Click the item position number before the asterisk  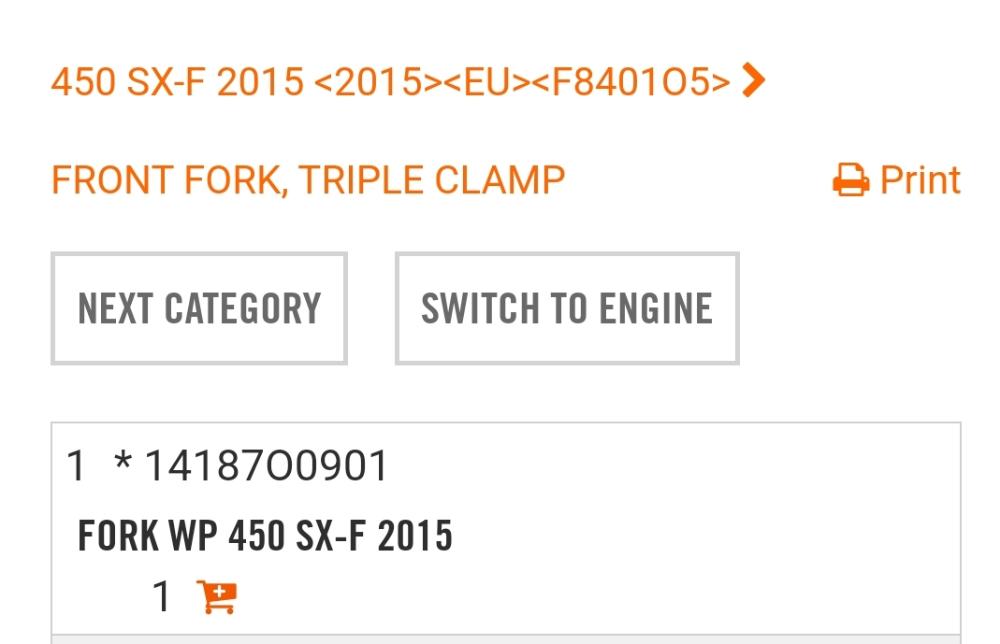[x=76, y=466]
